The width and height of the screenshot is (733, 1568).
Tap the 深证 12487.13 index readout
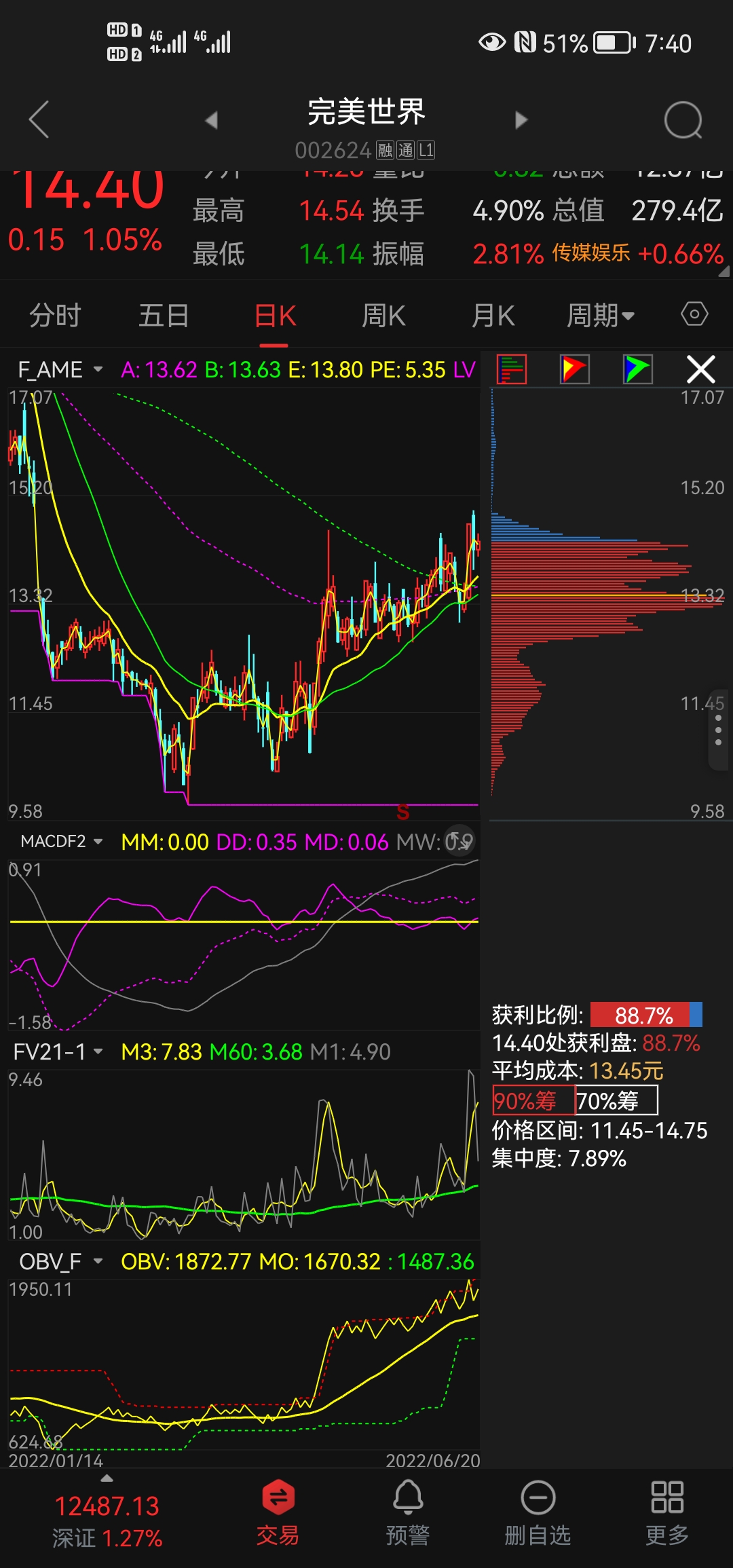[107, 1520]
